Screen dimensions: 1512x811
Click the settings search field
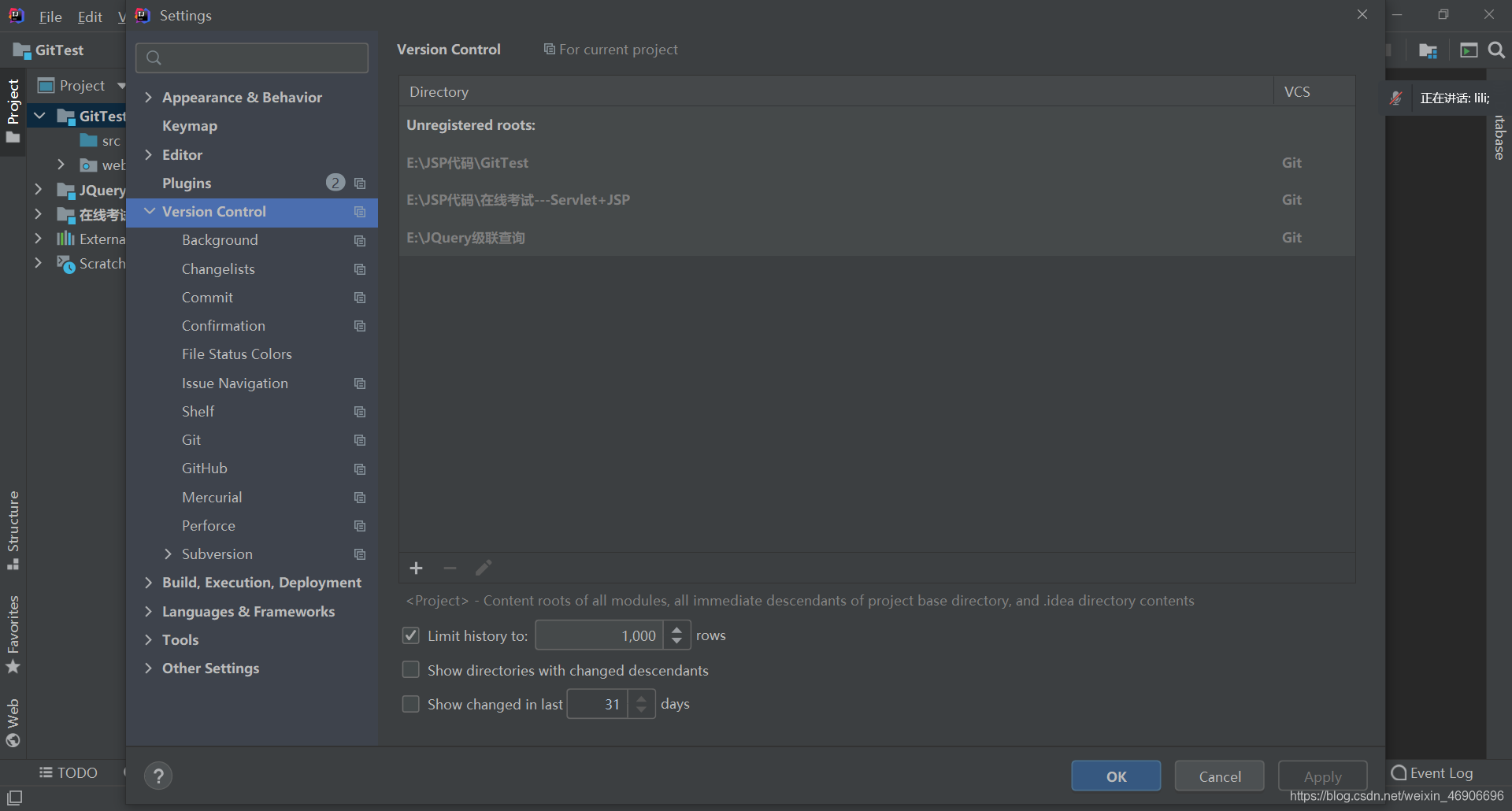(252, 57)
